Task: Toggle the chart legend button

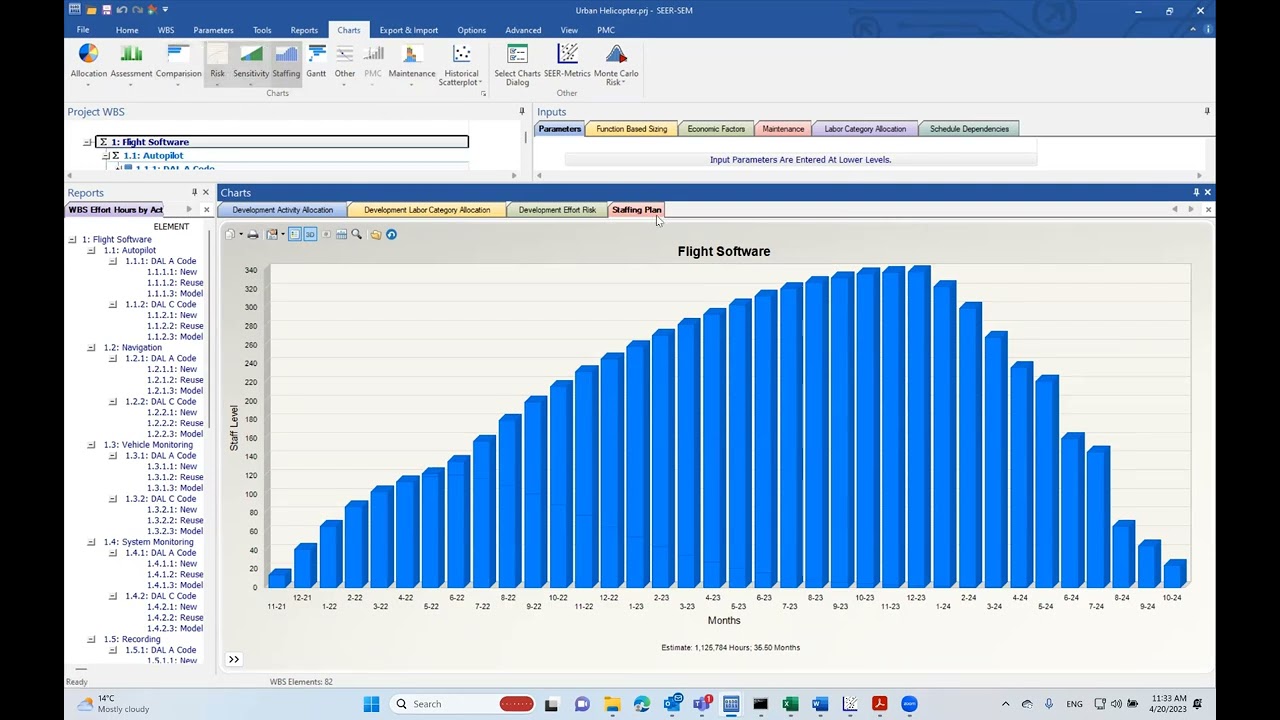Action: (294, 234)
